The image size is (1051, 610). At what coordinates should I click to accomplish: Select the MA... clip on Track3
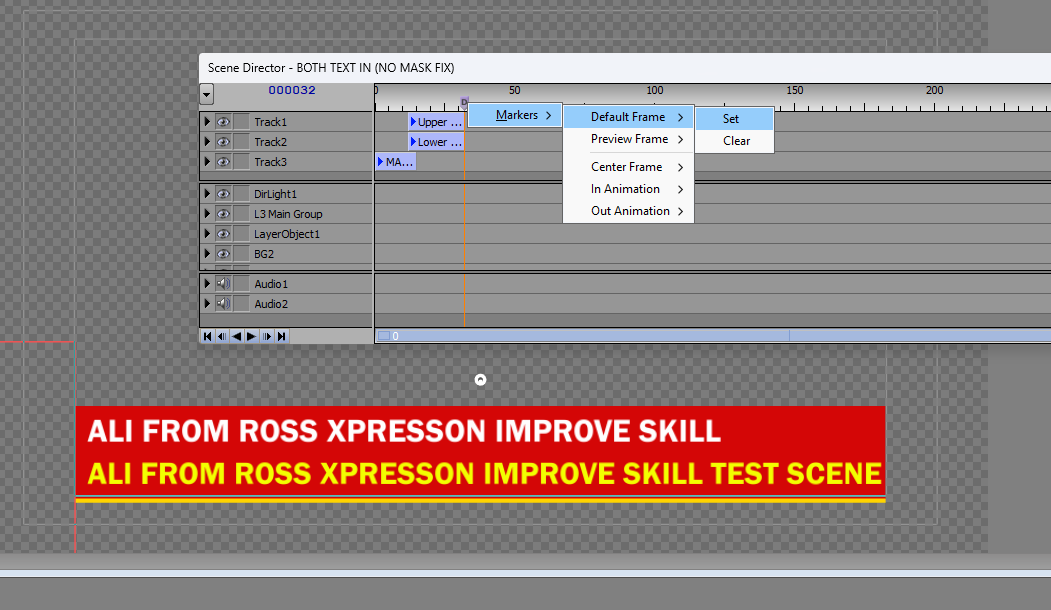tap(395, 162)
